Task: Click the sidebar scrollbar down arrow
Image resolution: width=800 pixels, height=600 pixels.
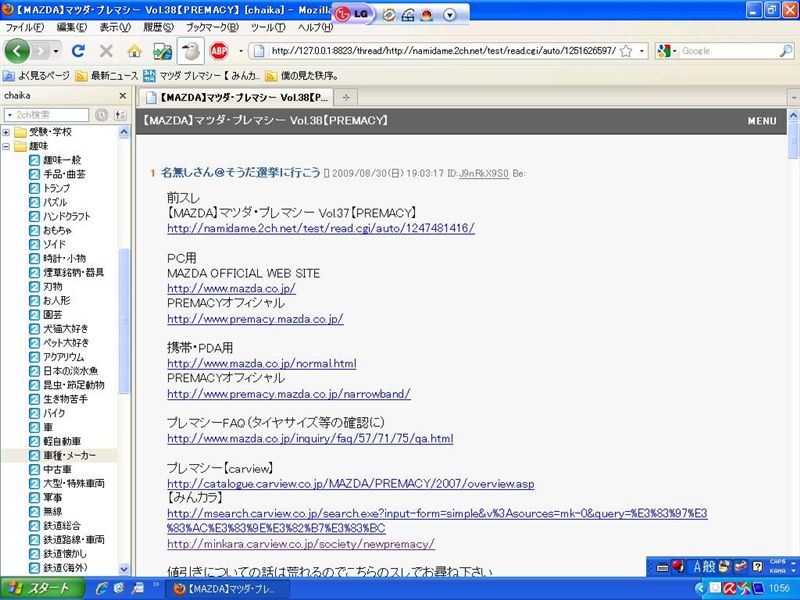Action: coord(124,569)
